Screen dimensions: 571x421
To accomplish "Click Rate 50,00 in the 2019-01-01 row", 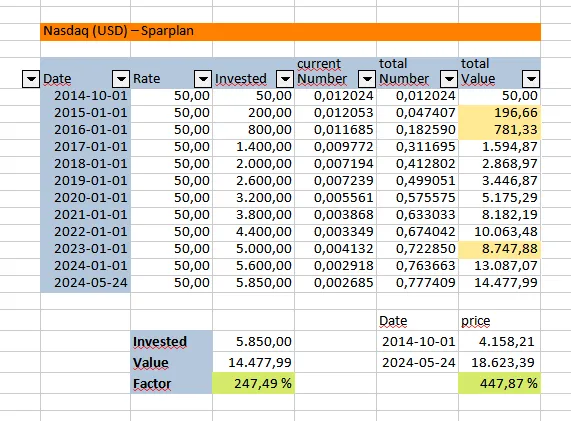I will click(171, 181).
